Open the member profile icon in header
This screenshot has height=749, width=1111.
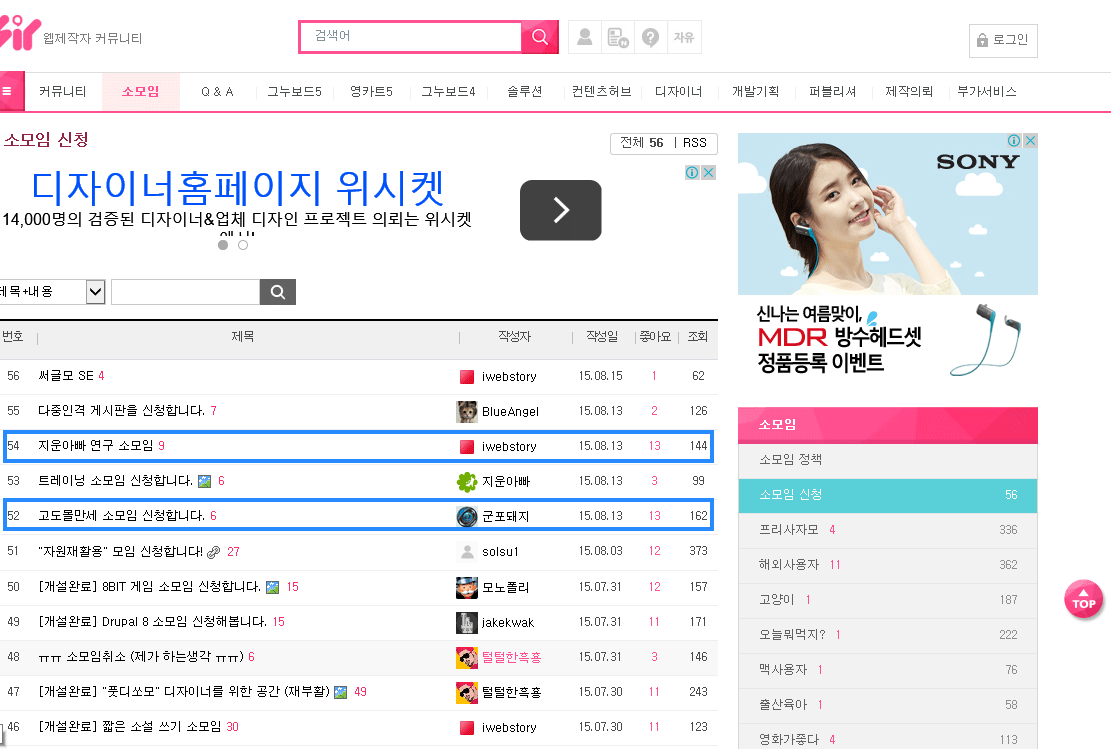[x=585, y=37]
